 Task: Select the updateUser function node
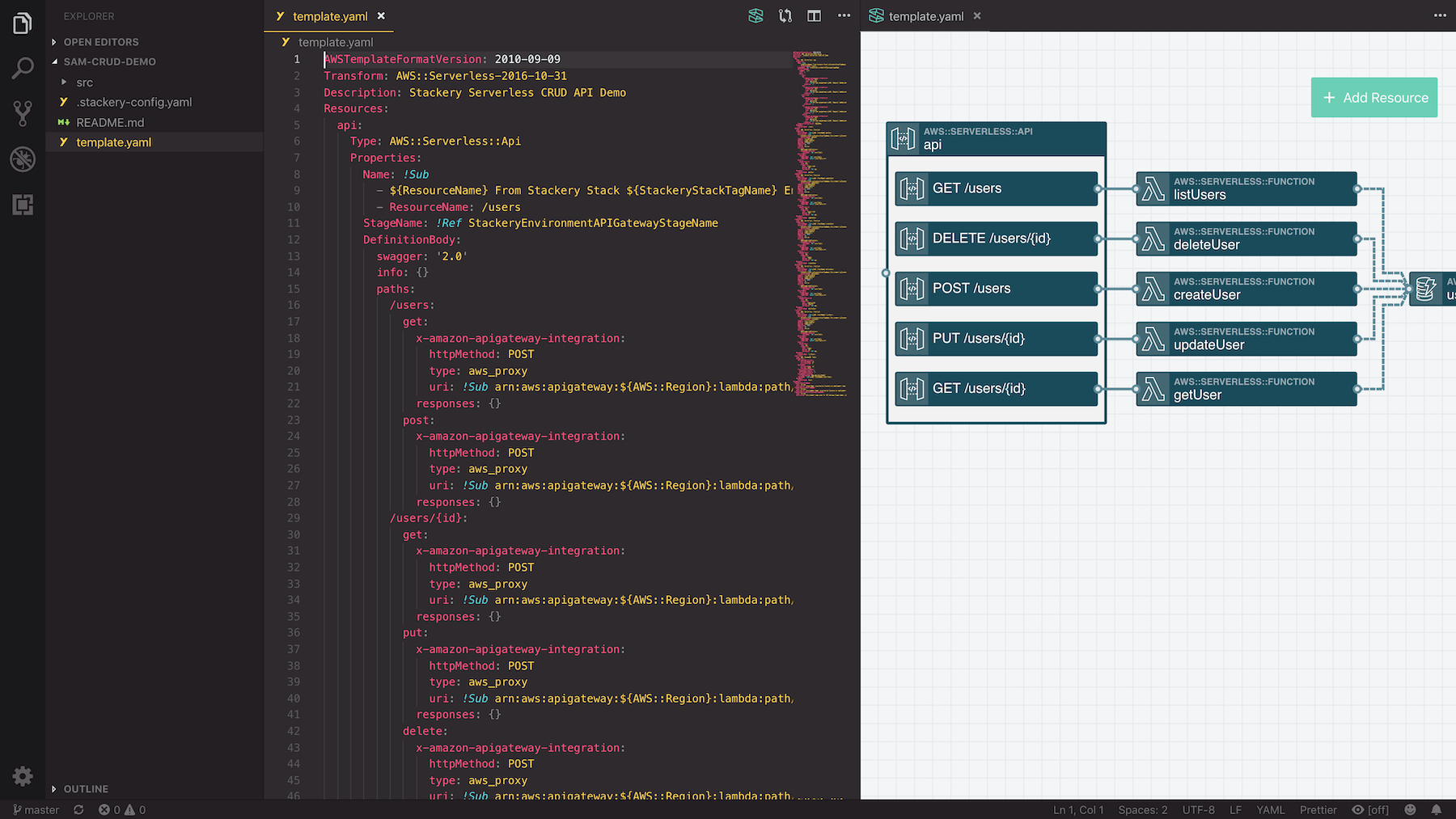pos(1246,339)
